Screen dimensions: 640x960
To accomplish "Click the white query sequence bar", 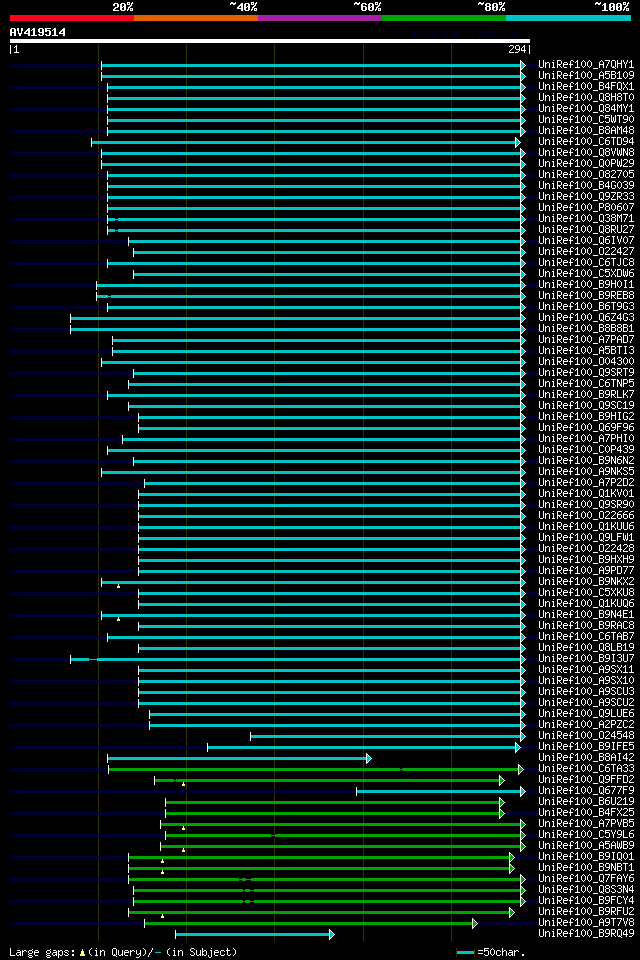I will pyautogui.click(x=269, y=41).
